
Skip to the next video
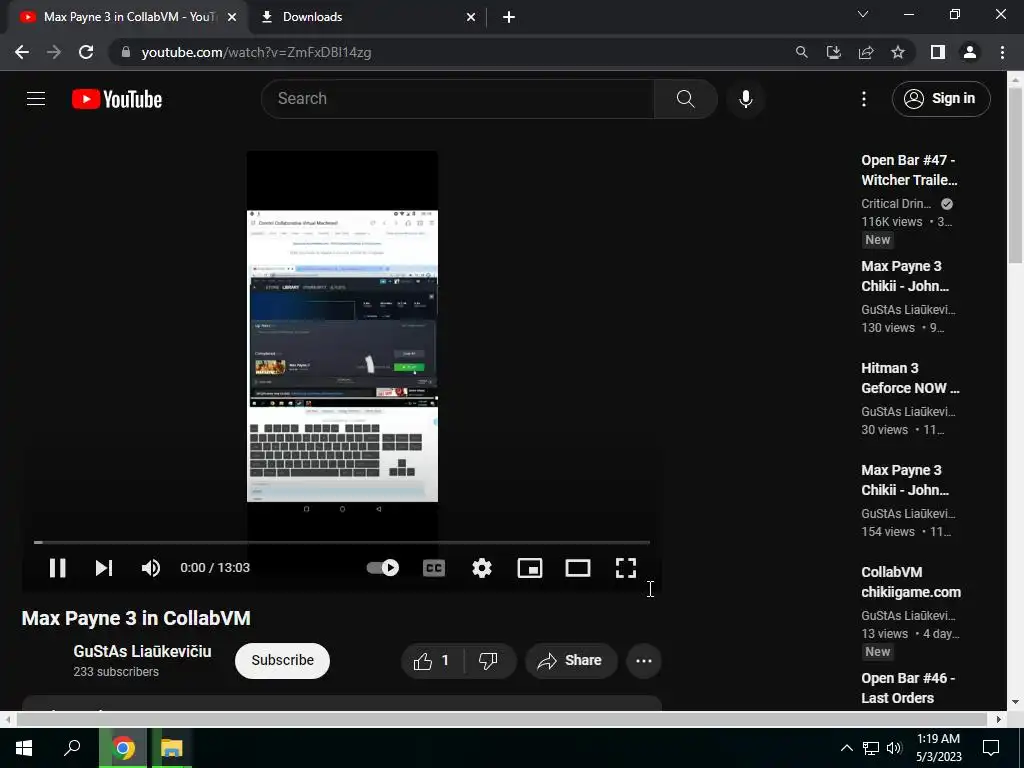click(x=104, y=568)
